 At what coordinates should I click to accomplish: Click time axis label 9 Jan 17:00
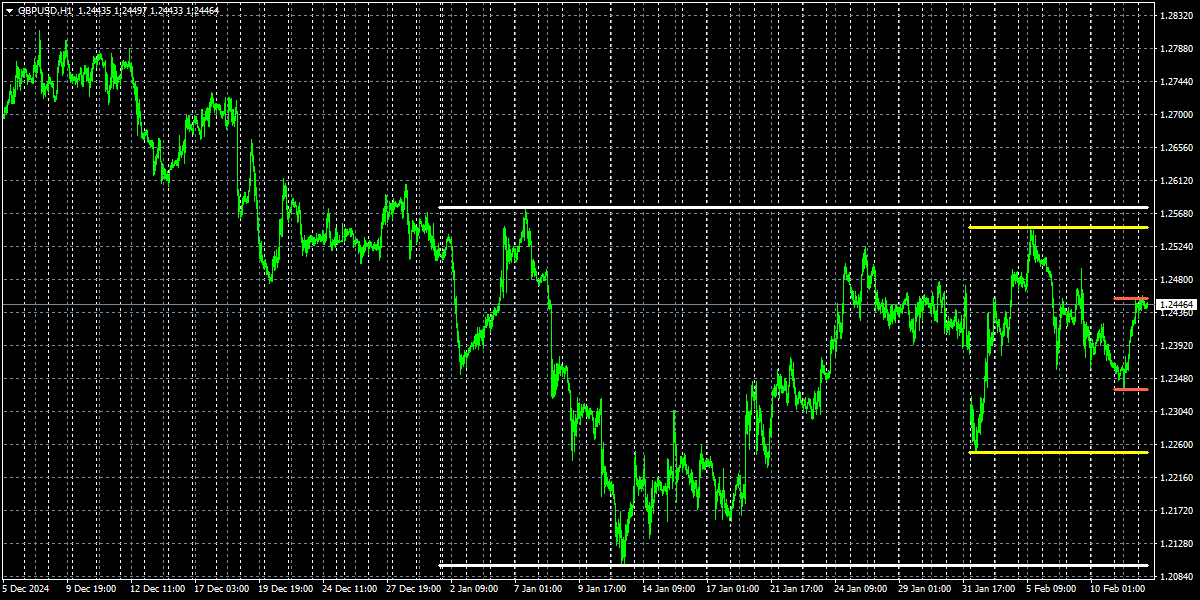[x=604, y=590]
